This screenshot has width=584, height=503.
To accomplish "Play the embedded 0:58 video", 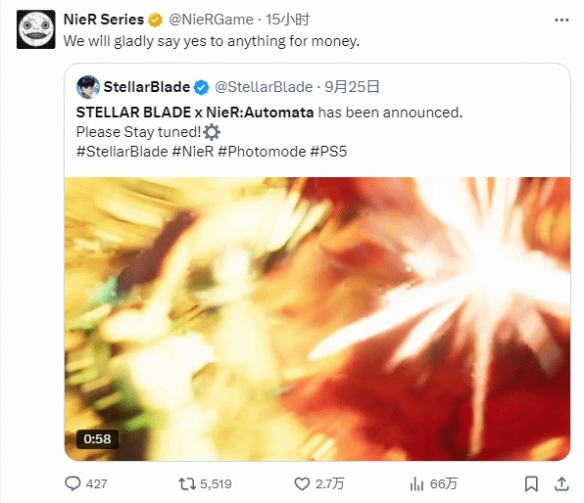I will pos(317,319).
